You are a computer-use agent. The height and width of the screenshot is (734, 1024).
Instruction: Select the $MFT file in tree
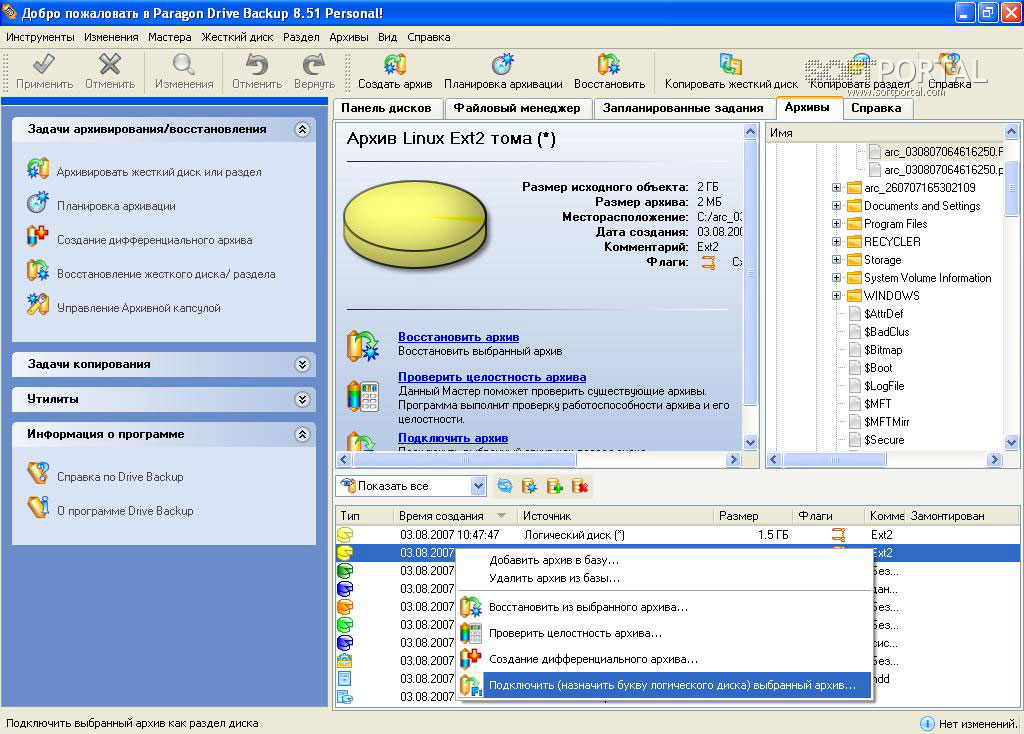point(877,404)
